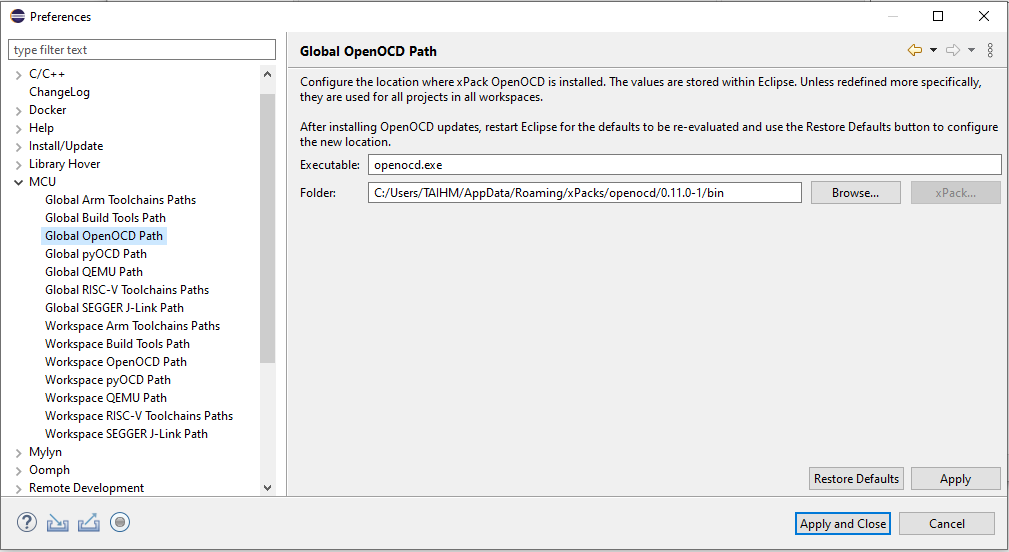The image size is (1009, 552).
Task: Select Global Build Tools Path
Action: [x=106, y=218]
